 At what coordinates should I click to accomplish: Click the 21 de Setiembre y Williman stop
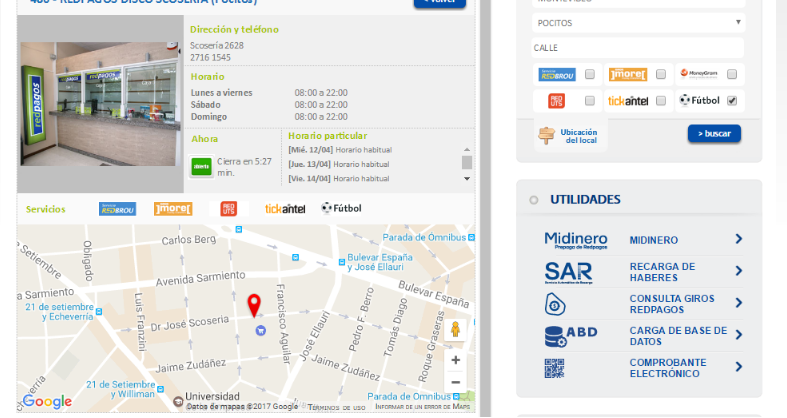point(160,389)
